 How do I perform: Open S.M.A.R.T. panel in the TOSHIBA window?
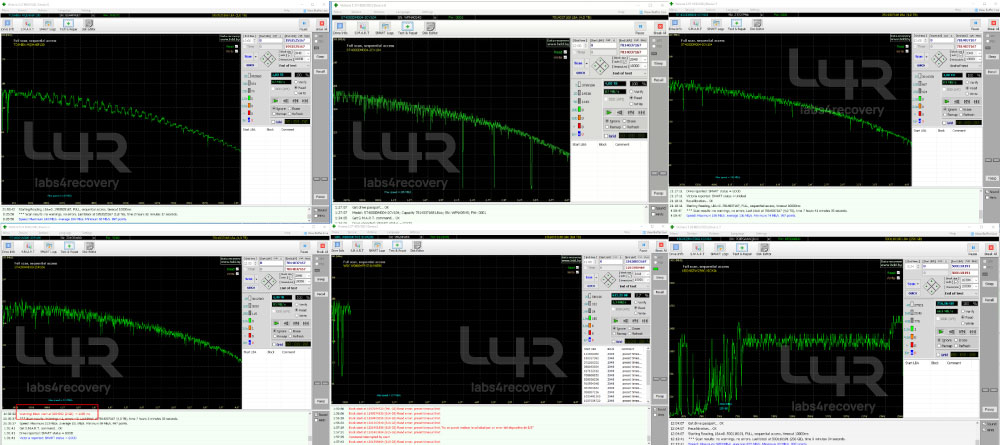[28, 24]
